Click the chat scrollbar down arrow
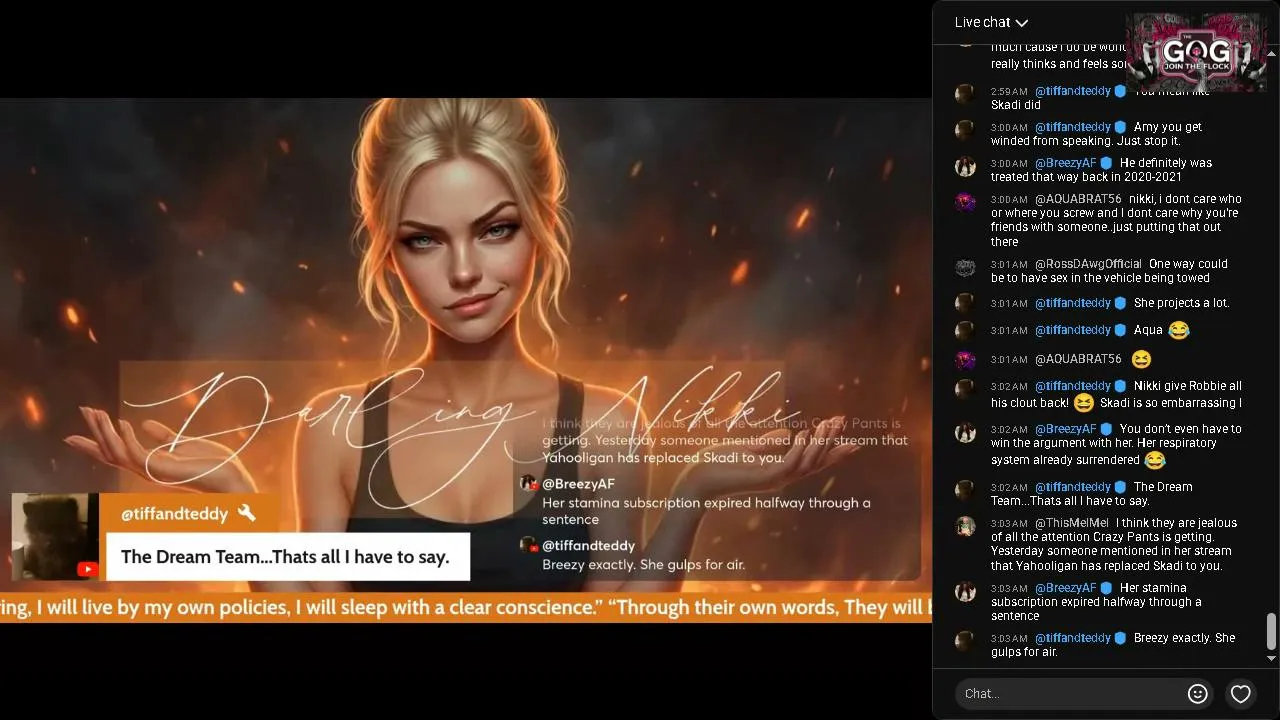This screenshot has height=720, width=1280. tap(1271, 658)
